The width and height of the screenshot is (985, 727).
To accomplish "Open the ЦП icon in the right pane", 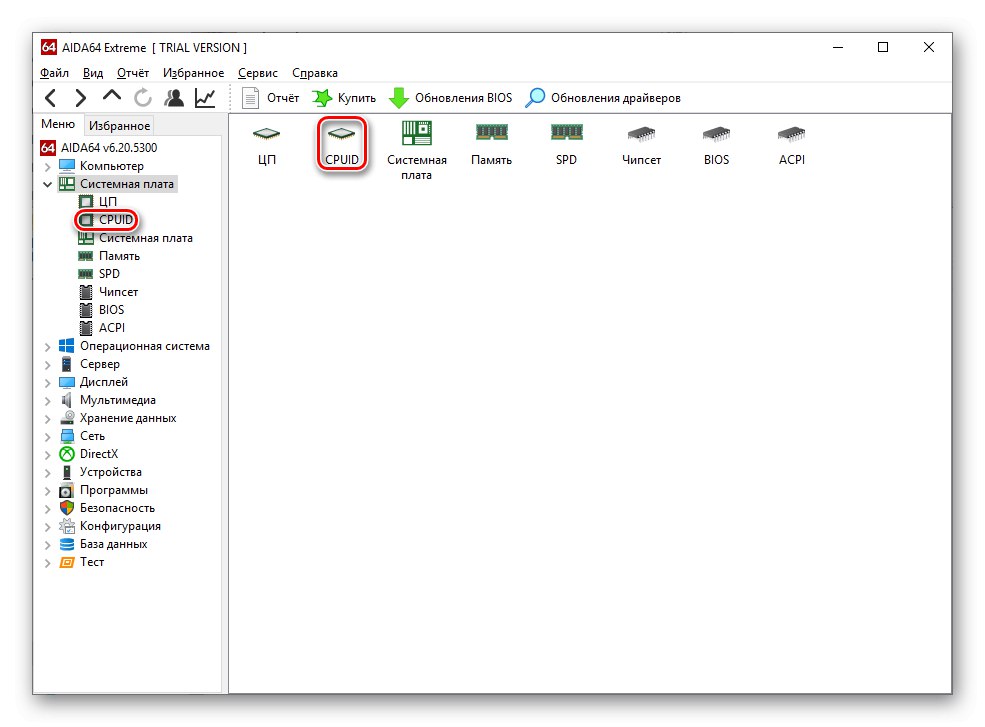I will click(266, 145).
